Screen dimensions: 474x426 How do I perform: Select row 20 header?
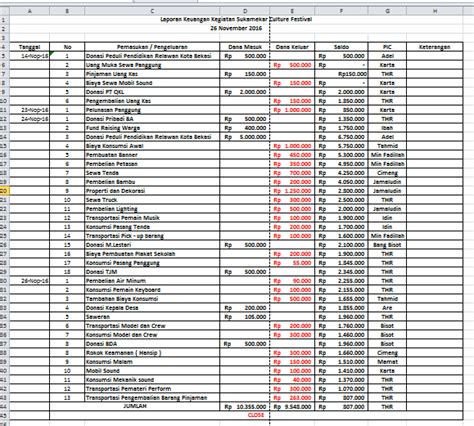(5, 191)
